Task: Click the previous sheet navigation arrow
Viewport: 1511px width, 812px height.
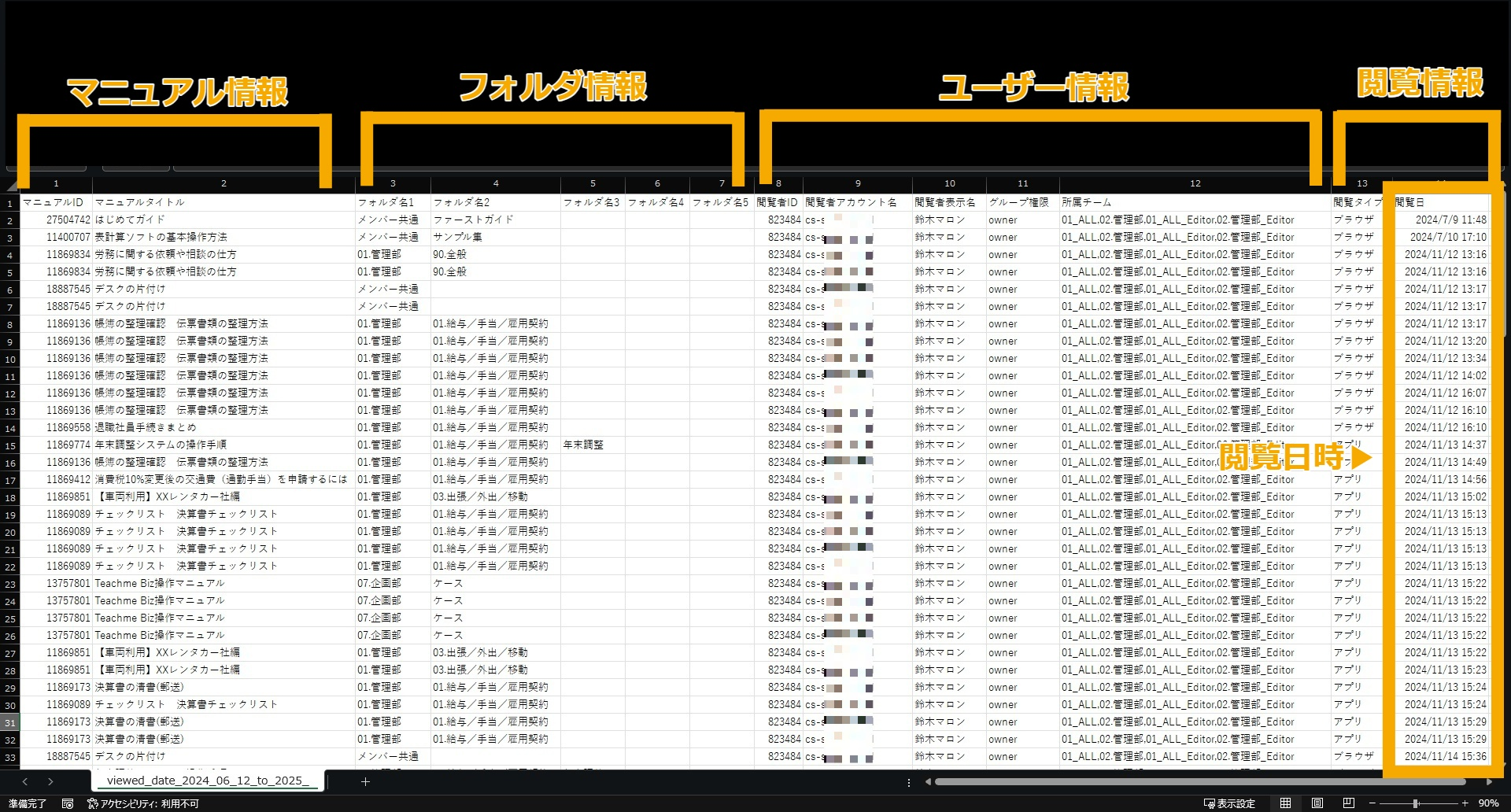Action: 25,781
